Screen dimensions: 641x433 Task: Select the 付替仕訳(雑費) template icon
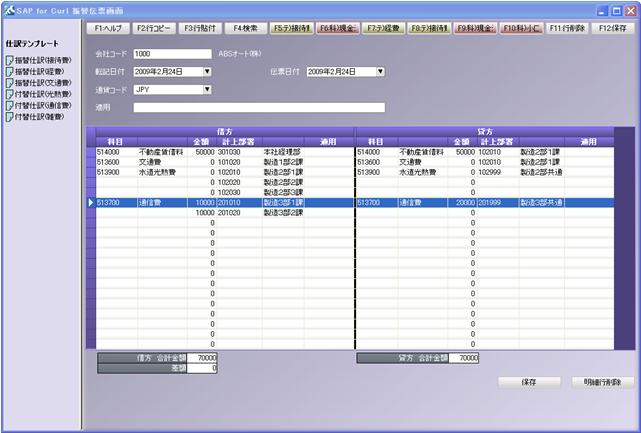[x=9, y=117]
